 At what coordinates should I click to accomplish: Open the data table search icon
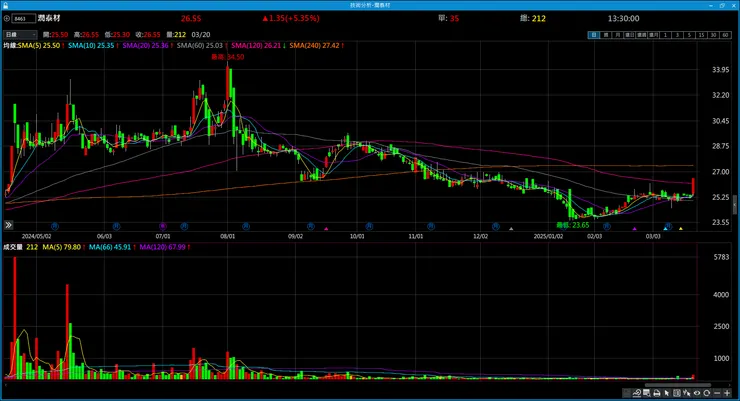tap(647, 393)
